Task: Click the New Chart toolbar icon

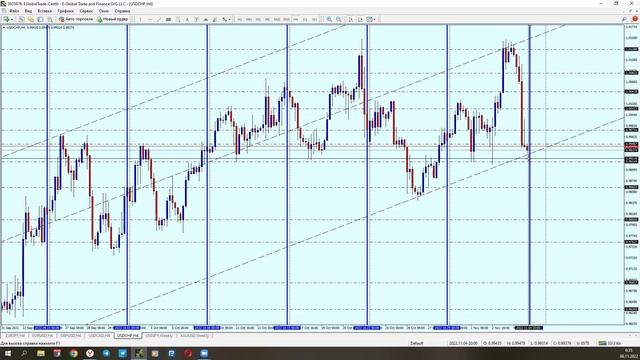Action: click(x=6, y=19)
